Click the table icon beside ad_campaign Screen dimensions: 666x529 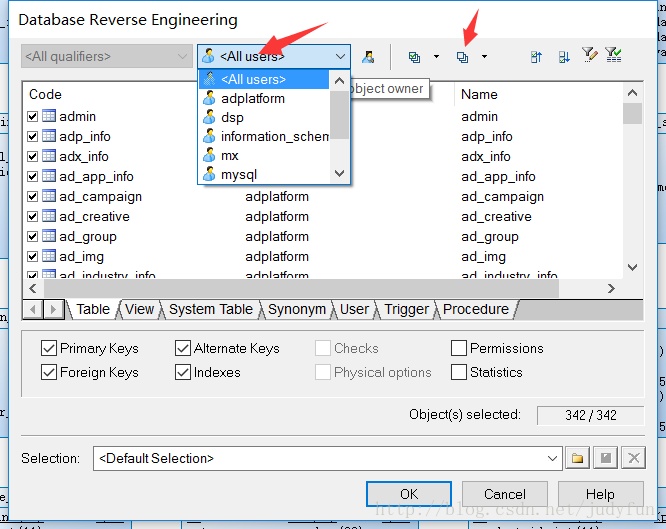coord(49,196)
